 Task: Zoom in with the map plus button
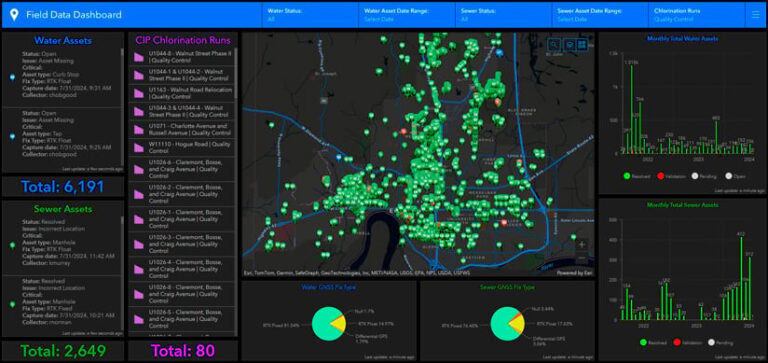582,244
